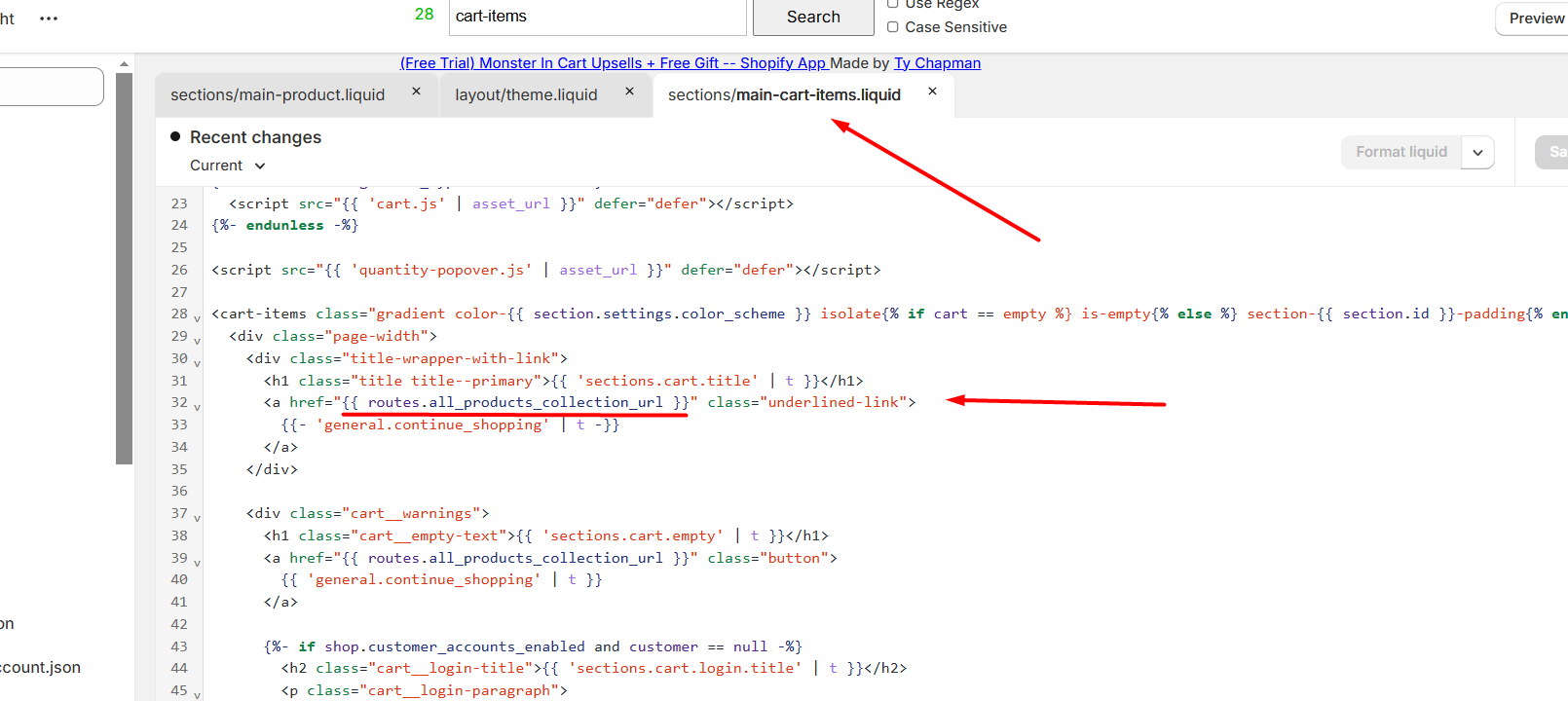Collapse code fold at line 39
Screen dimensions: 1568x701
tap(197, 563)
